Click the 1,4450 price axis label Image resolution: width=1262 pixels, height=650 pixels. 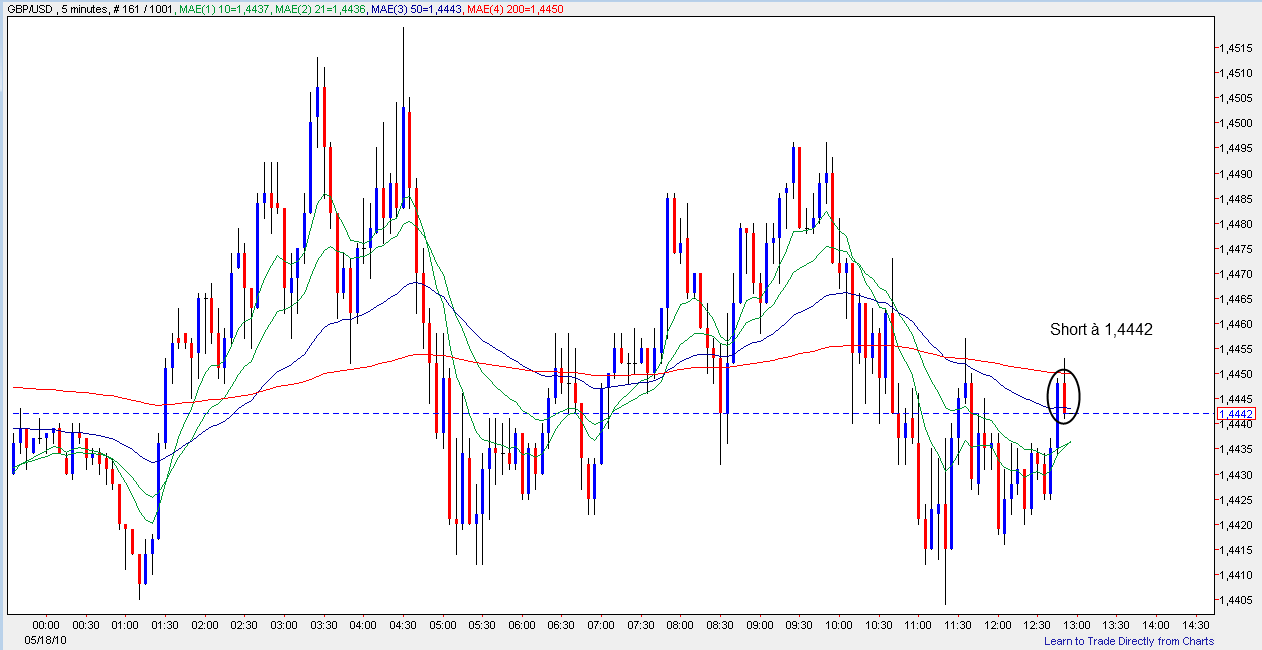[x=1235, y=374]
